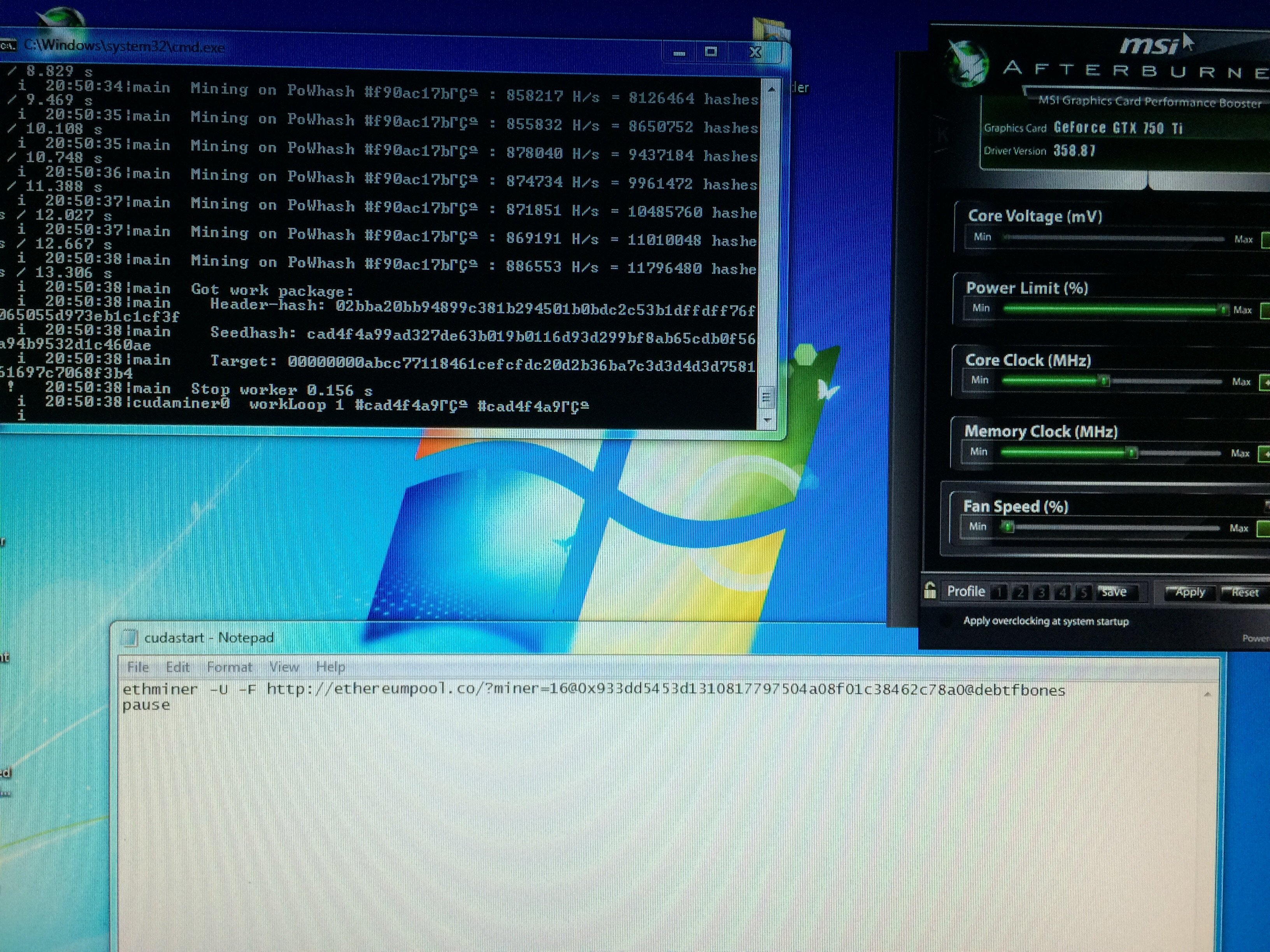Viewport: 1270px width, 952px height.
Task: Select Afterburner profile slot 5
Action: [1083, 593]
